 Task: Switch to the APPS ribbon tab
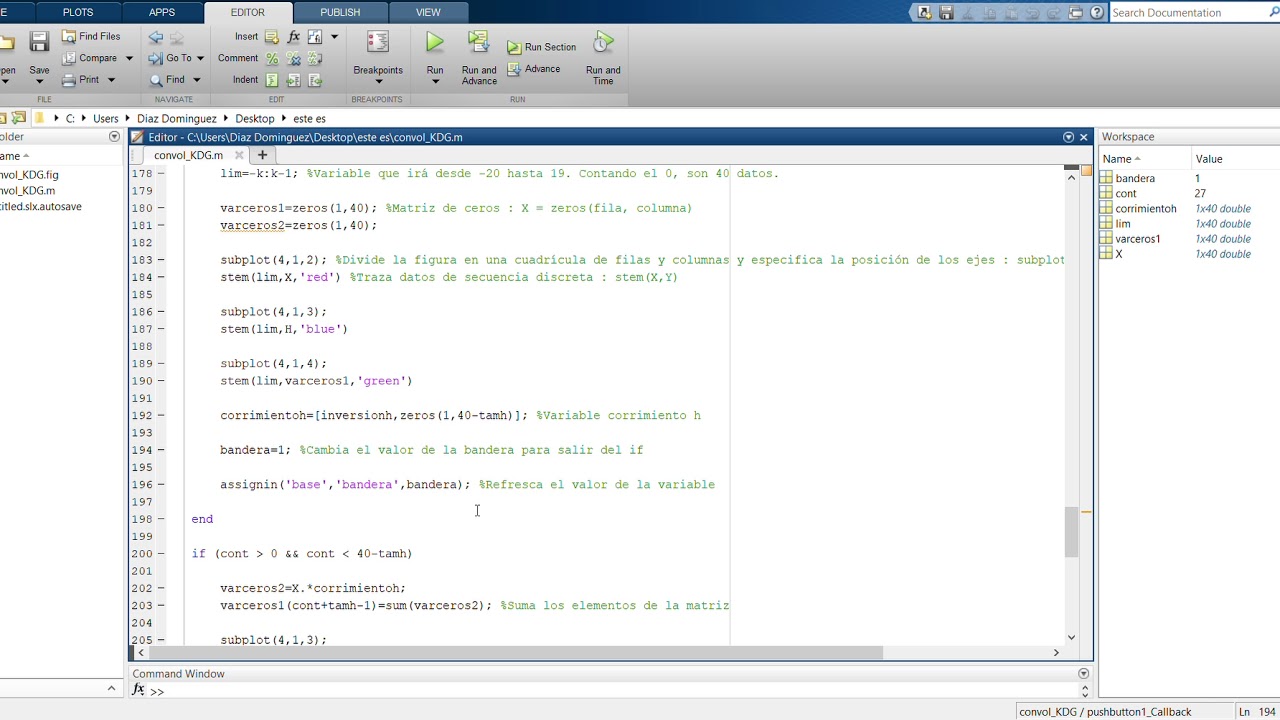pyautogui.click(x=162, y=12)
